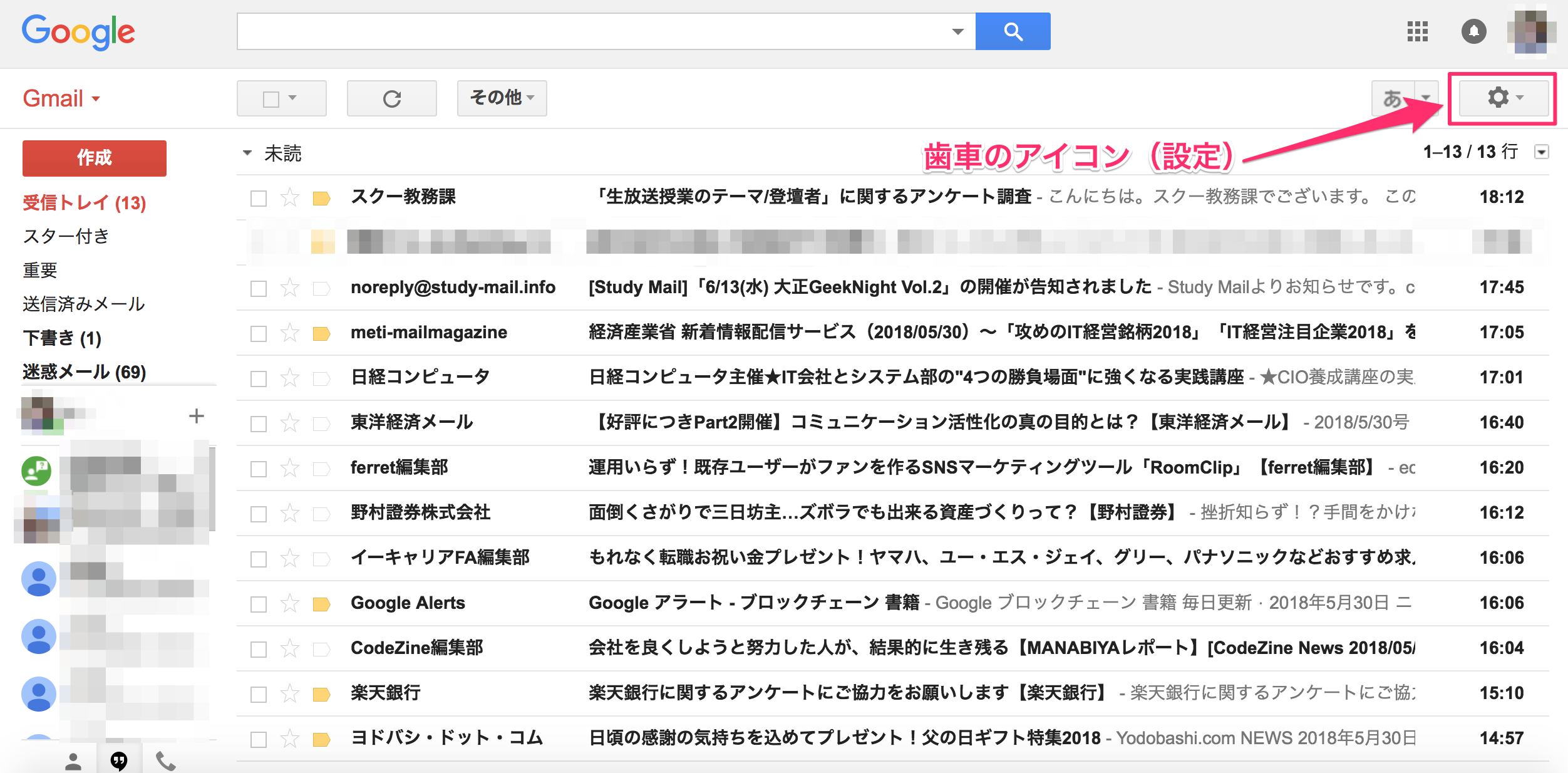Check the 楽天銀行 message checkbox
The image size is (1568, 773).
[x=259, y=695]
